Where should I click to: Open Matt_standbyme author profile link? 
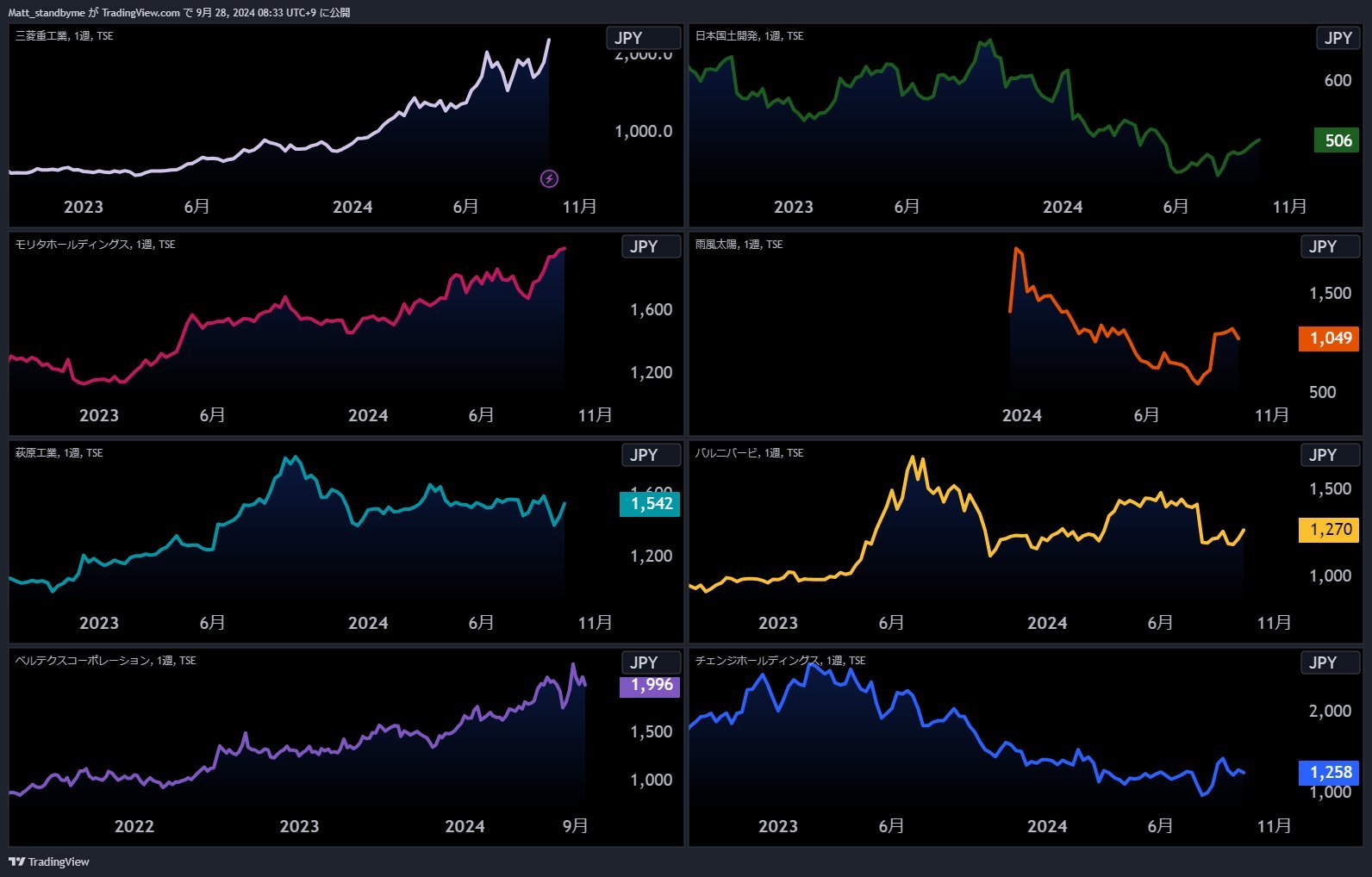(47, 12)
